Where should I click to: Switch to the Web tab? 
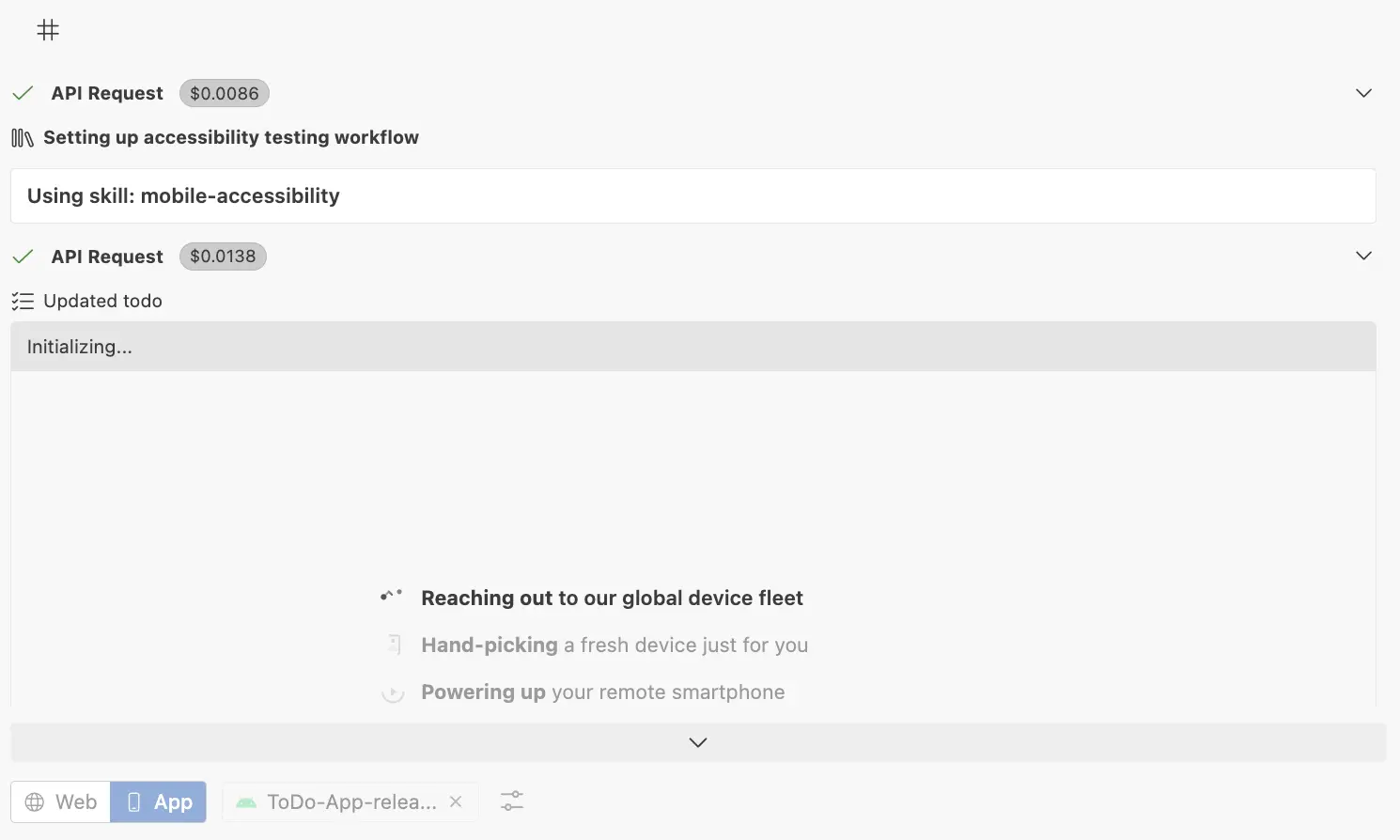tap(61, 801)
